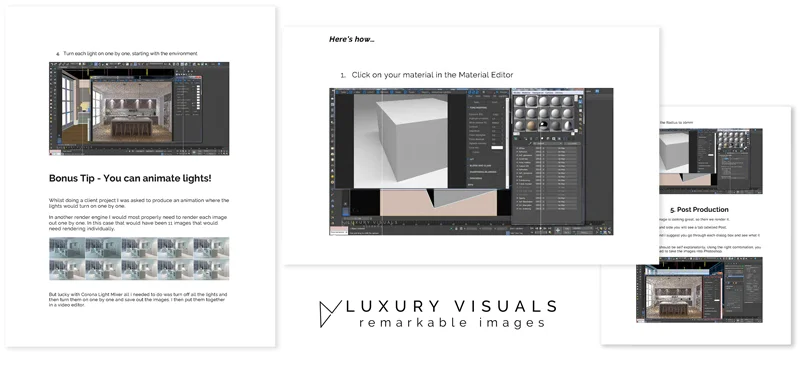Viewport: 800px width, 374px height.
Task: Select the half-white half-dark material sample sphere
Action: [568, 126]
